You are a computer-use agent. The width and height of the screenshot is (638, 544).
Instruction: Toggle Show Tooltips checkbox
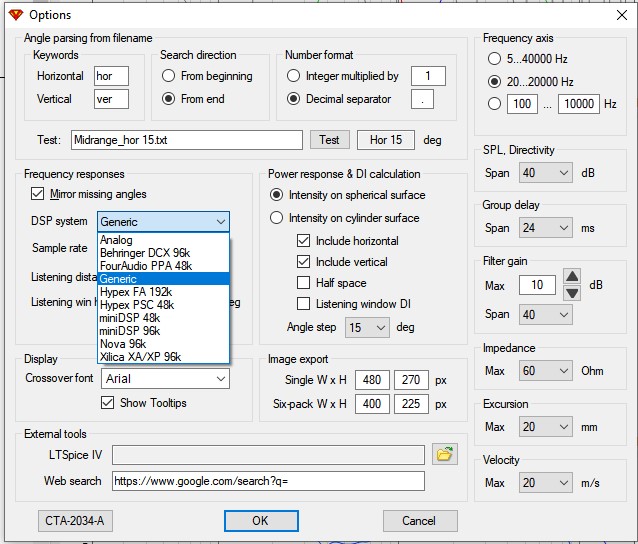coord(108,403)
